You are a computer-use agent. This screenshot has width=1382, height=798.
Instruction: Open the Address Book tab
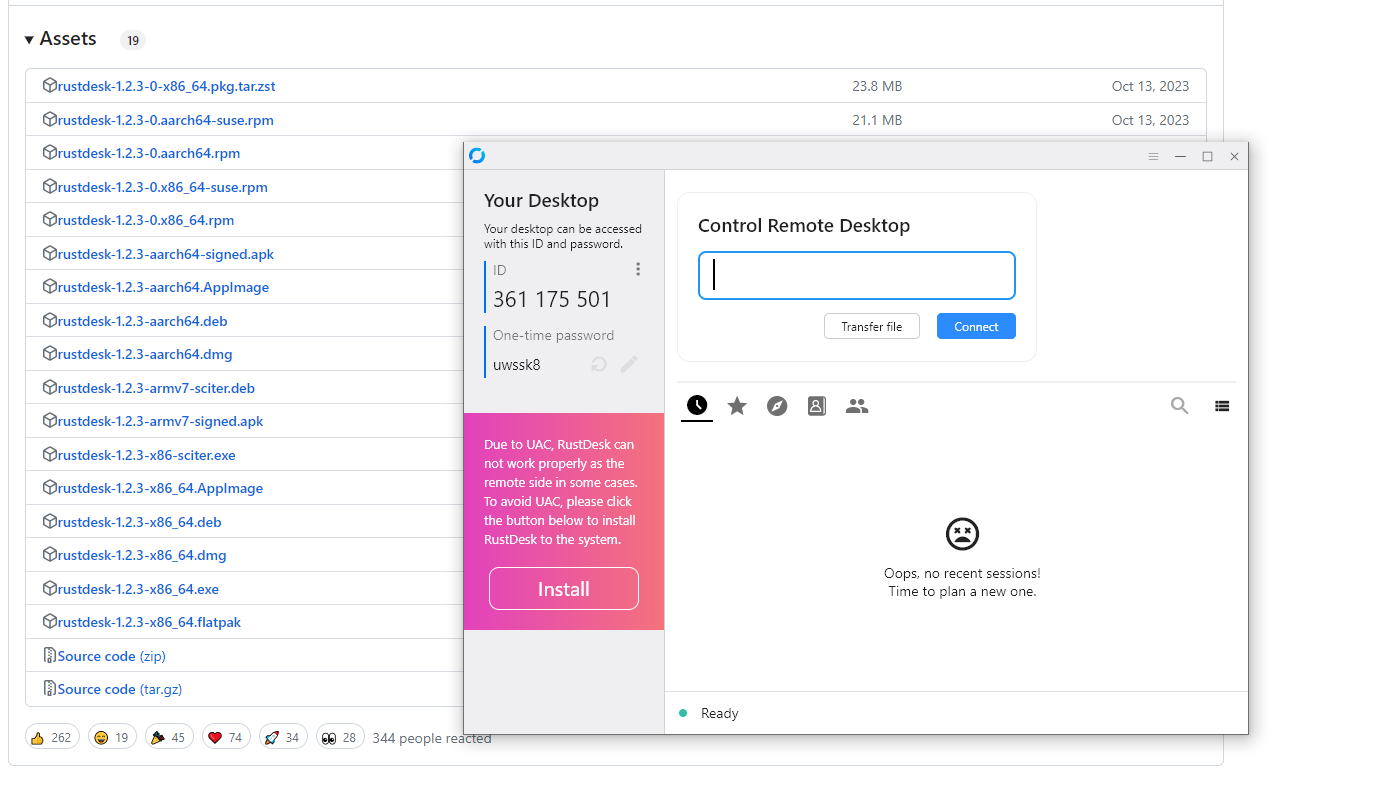(817, 405)
